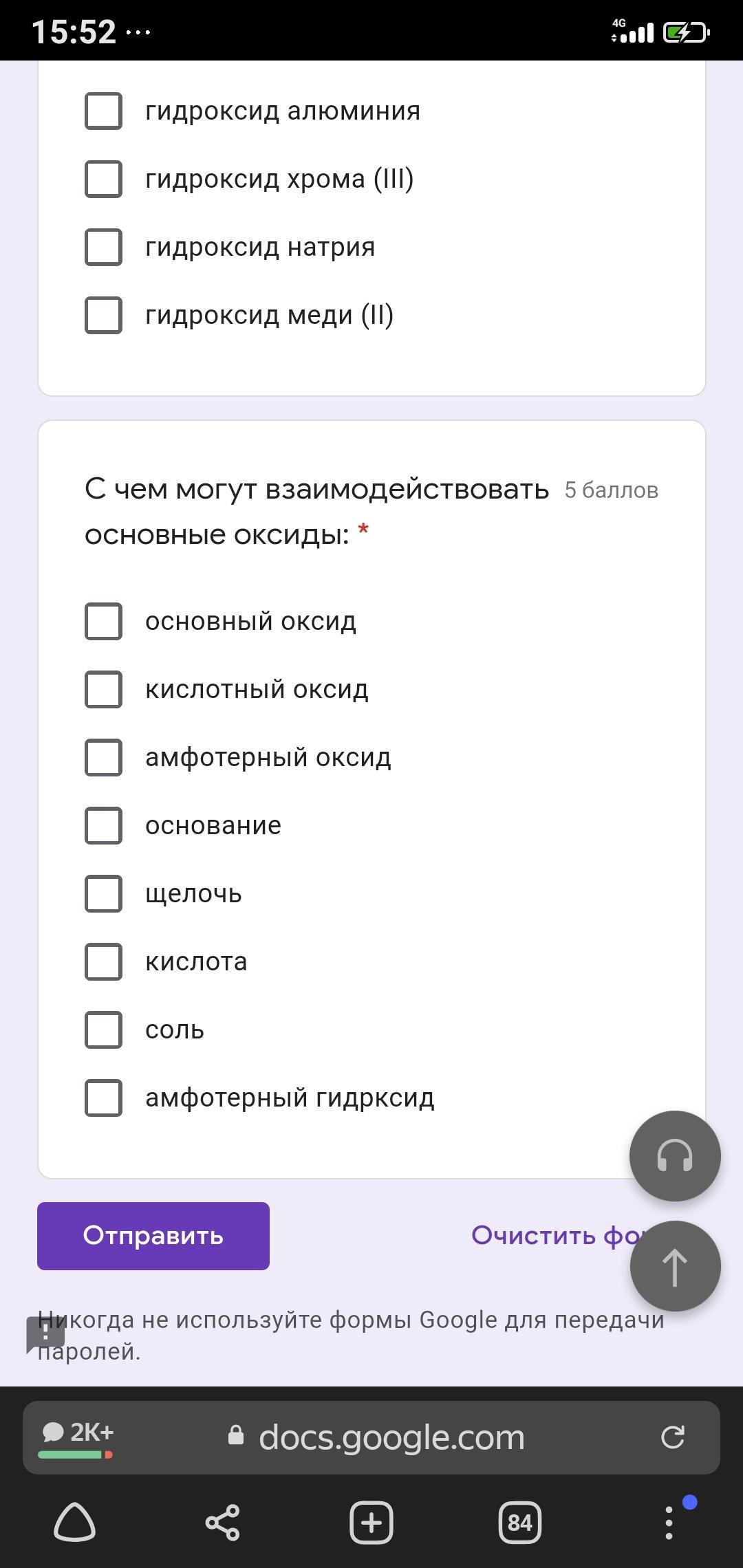This screenshot has width=743, height=1568.
Task: Tap the headphones floating button
Action: [675, 1155]
